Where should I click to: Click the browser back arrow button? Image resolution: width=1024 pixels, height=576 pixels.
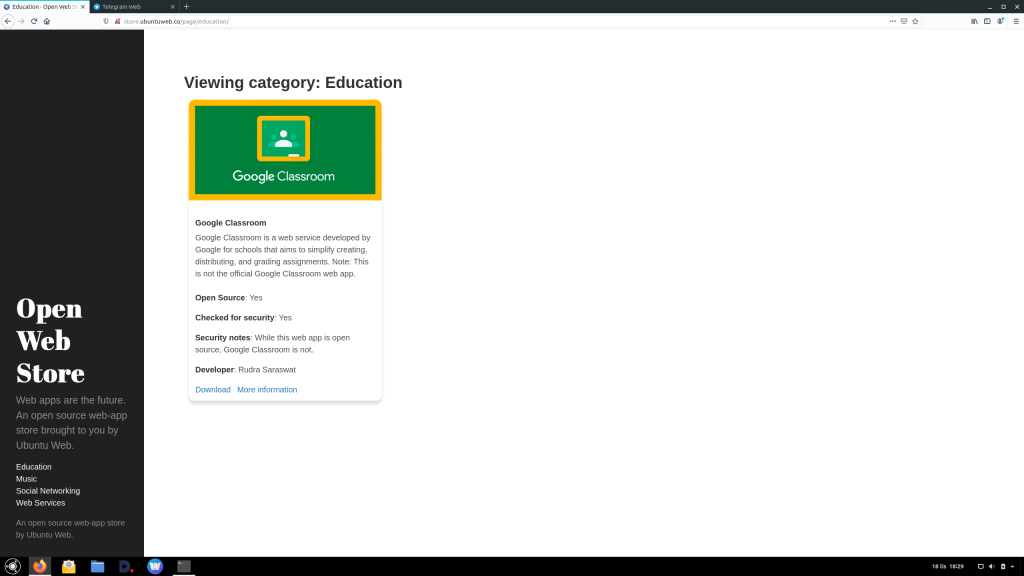(9, 21)
